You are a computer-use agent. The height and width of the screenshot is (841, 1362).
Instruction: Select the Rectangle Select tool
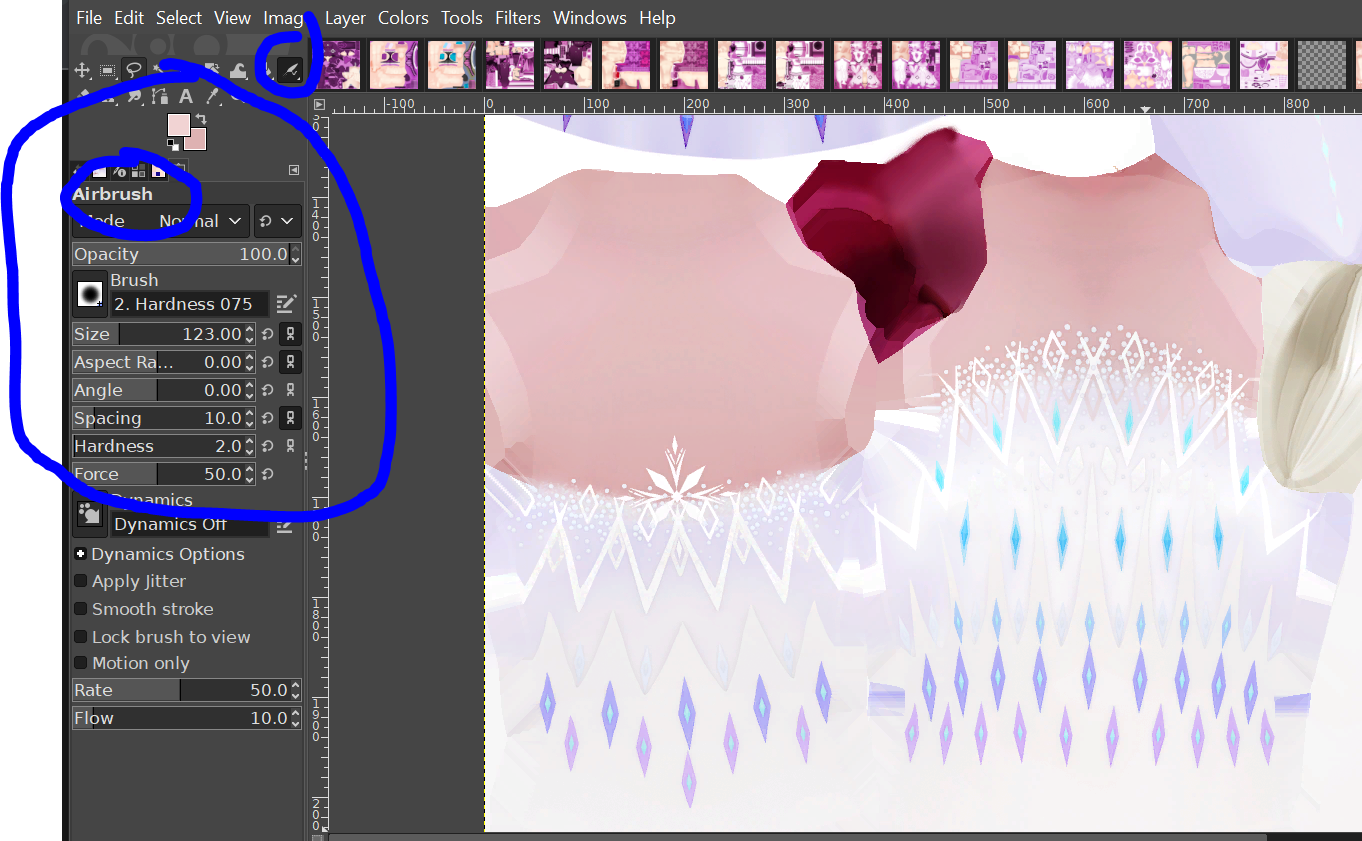pyautogui.click(x=108, y=70)
